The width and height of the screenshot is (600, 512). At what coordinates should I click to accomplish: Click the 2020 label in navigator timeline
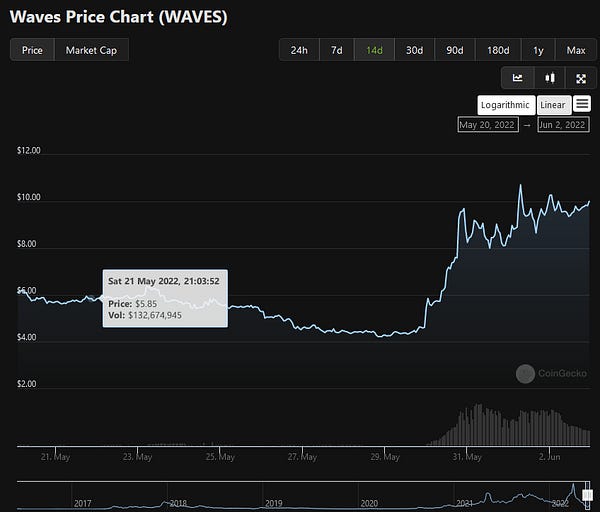[x=369, y=503]
